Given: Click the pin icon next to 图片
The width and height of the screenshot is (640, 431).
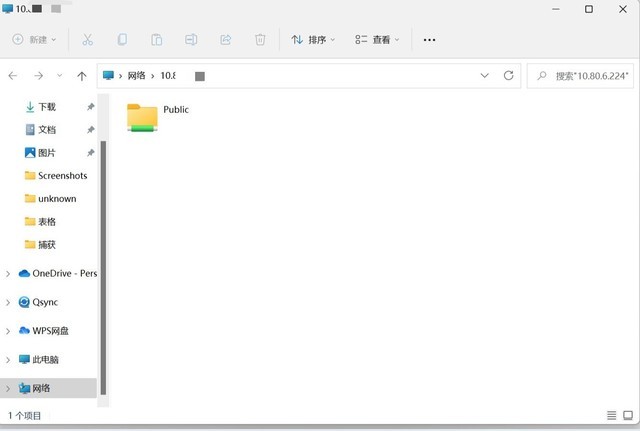Looking at the screenshot, I should [91, 153].
